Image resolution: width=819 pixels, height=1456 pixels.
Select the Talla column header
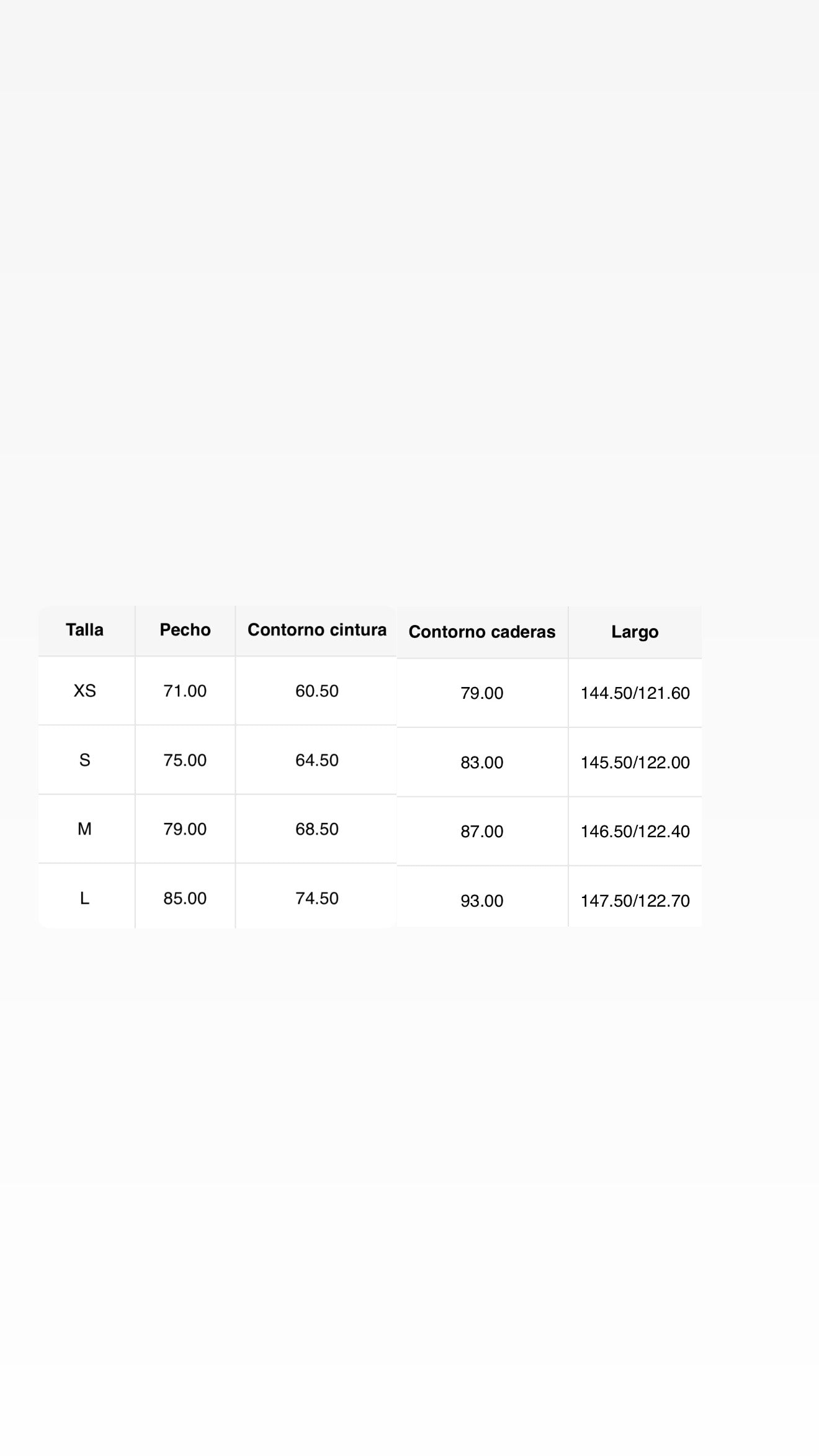(x=85, y=630)
